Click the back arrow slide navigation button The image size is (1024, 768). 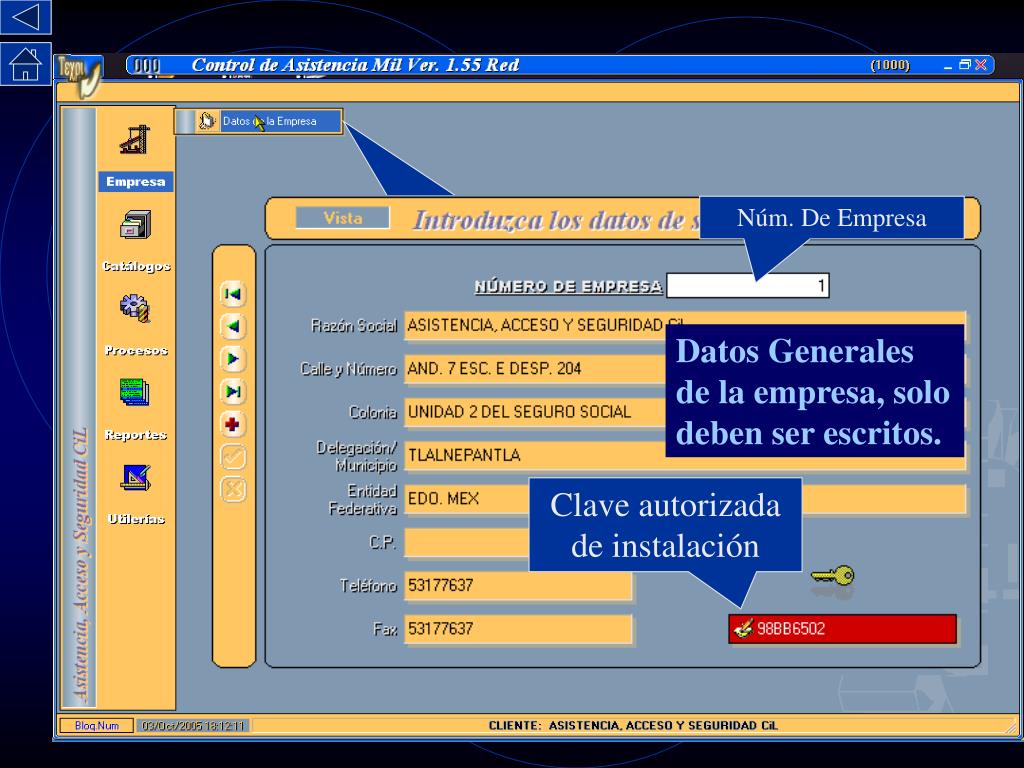25,17
